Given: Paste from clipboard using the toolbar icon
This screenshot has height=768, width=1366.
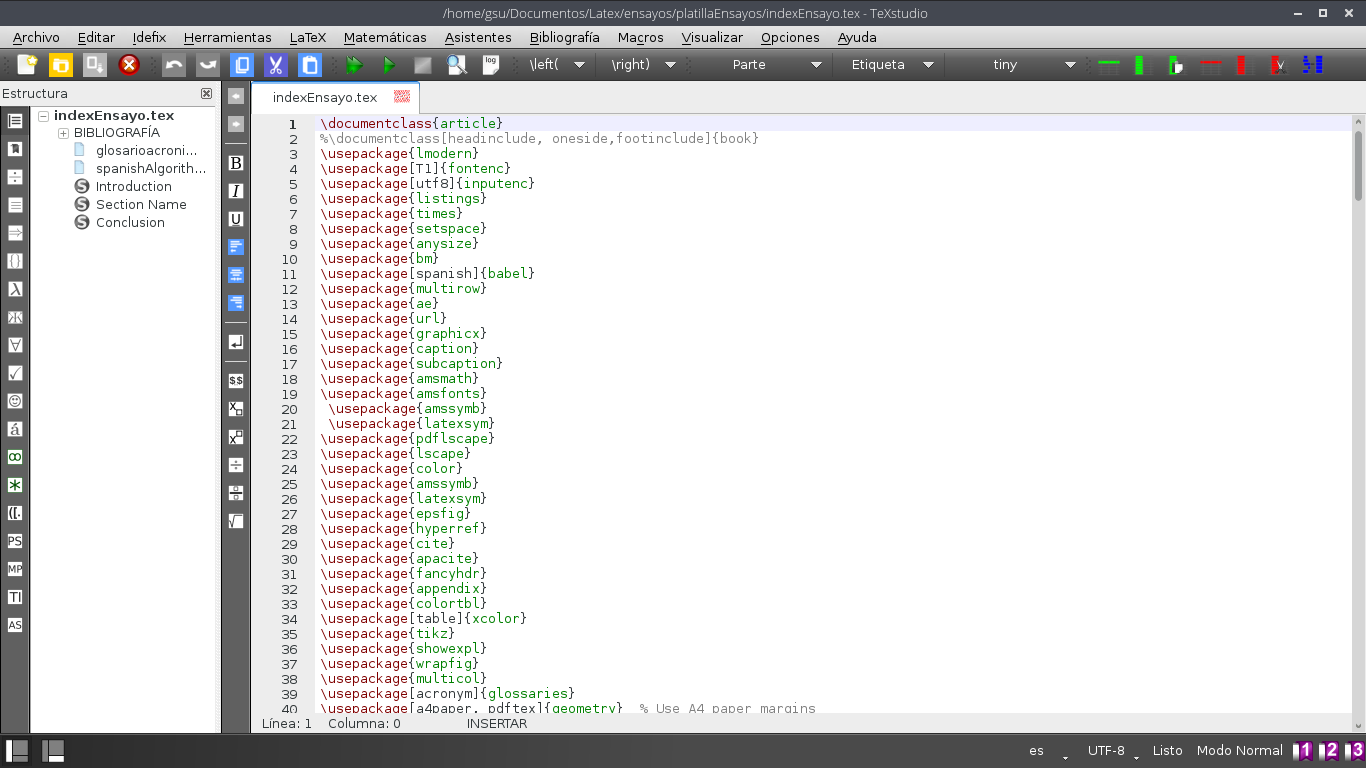Looking at the screenshot, I should 309,64.
